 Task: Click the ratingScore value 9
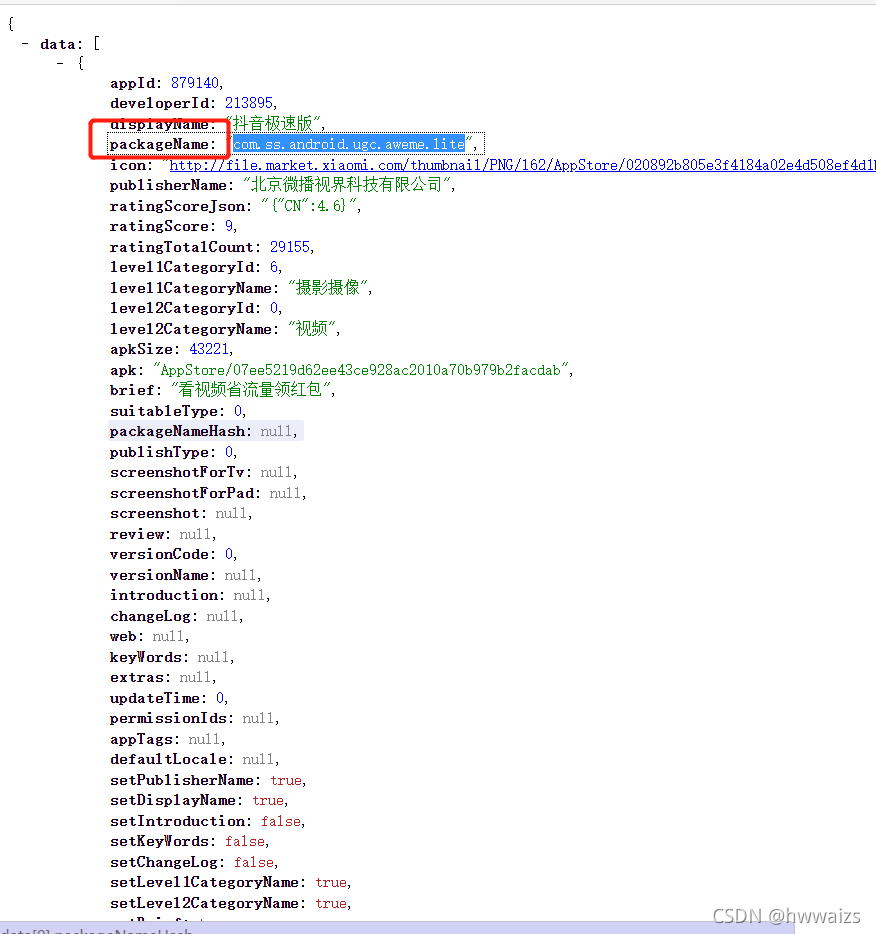(229, 226)
